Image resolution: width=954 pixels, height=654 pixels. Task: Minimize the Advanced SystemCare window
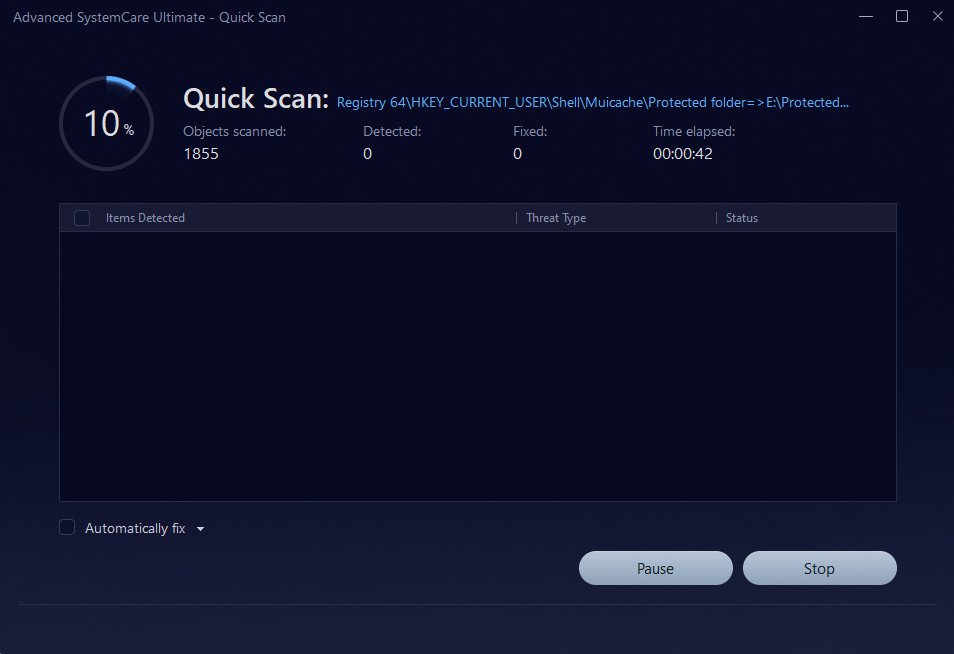coord(866,16)
